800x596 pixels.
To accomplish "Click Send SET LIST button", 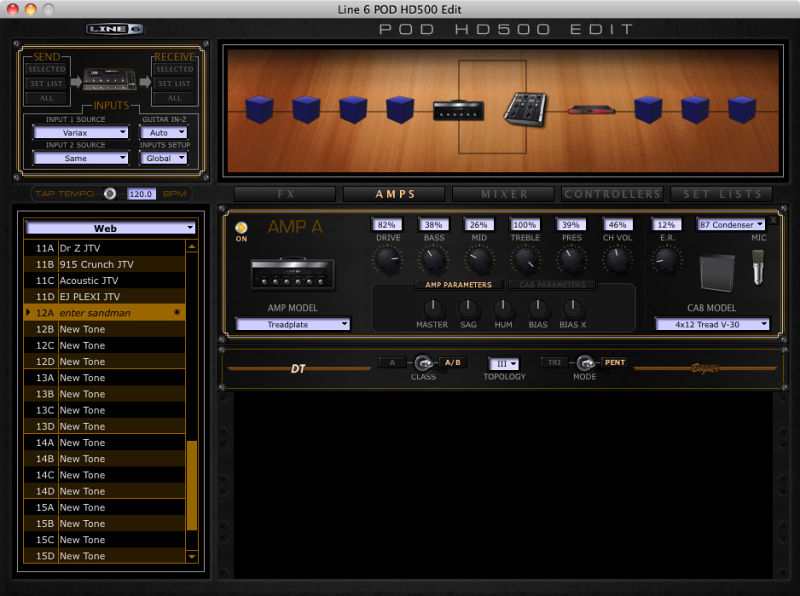I will (x=47, y=83).
